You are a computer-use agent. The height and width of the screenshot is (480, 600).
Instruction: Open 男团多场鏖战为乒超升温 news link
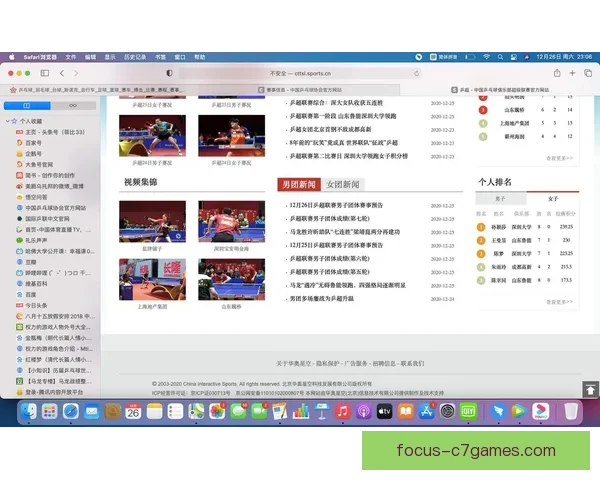click(x=321, y=299)
